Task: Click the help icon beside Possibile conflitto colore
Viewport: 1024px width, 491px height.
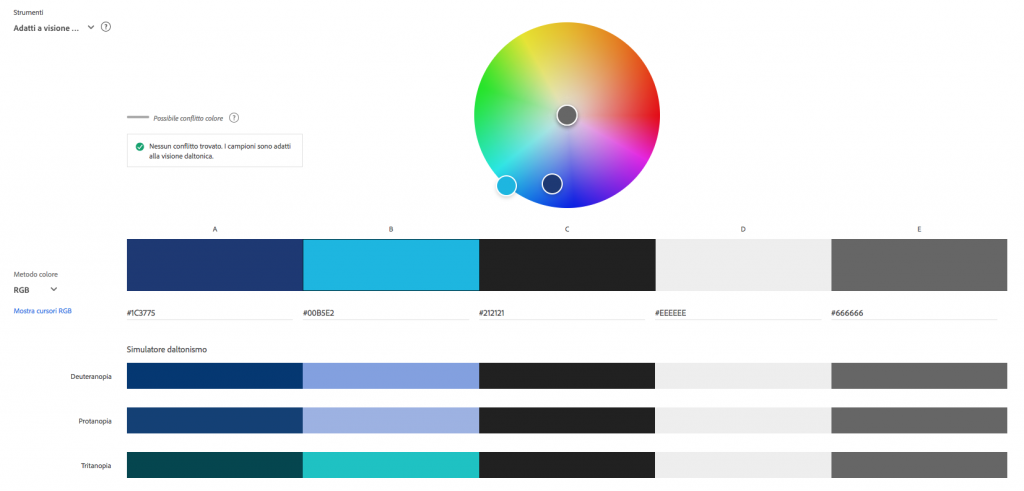Action: [x=234, y=117]
